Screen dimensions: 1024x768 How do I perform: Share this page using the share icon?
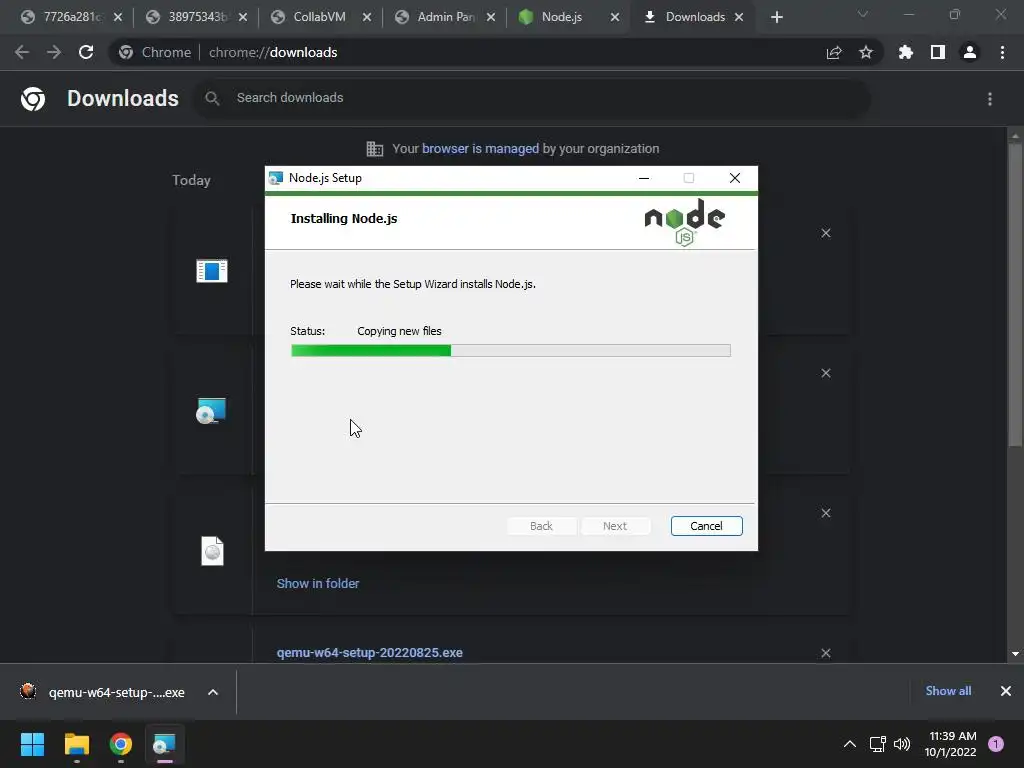[x=834, y=52]
